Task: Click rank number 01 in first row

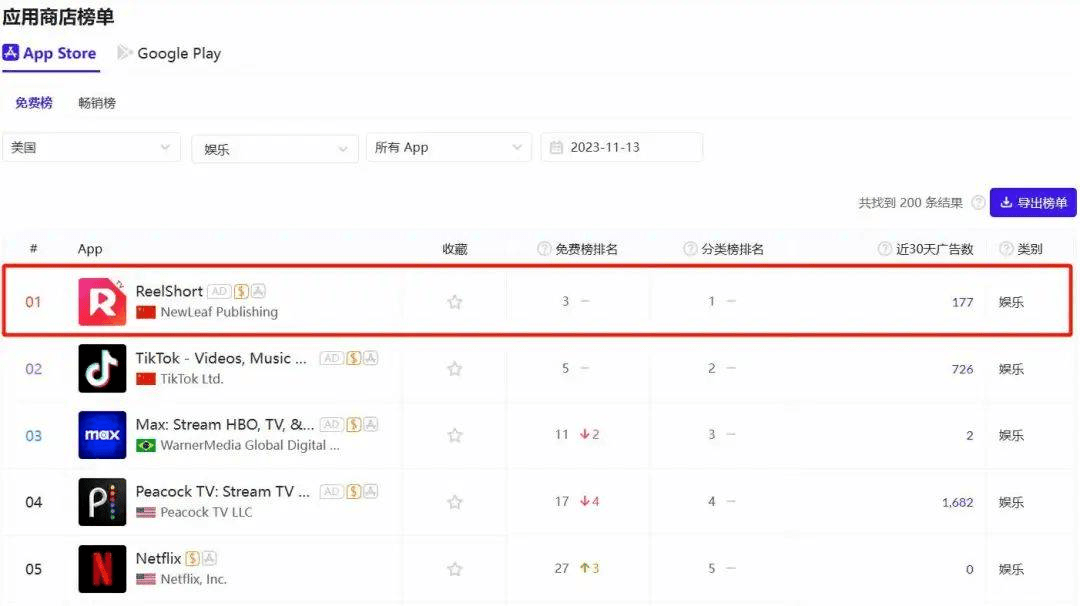Action: pos(33,302)
